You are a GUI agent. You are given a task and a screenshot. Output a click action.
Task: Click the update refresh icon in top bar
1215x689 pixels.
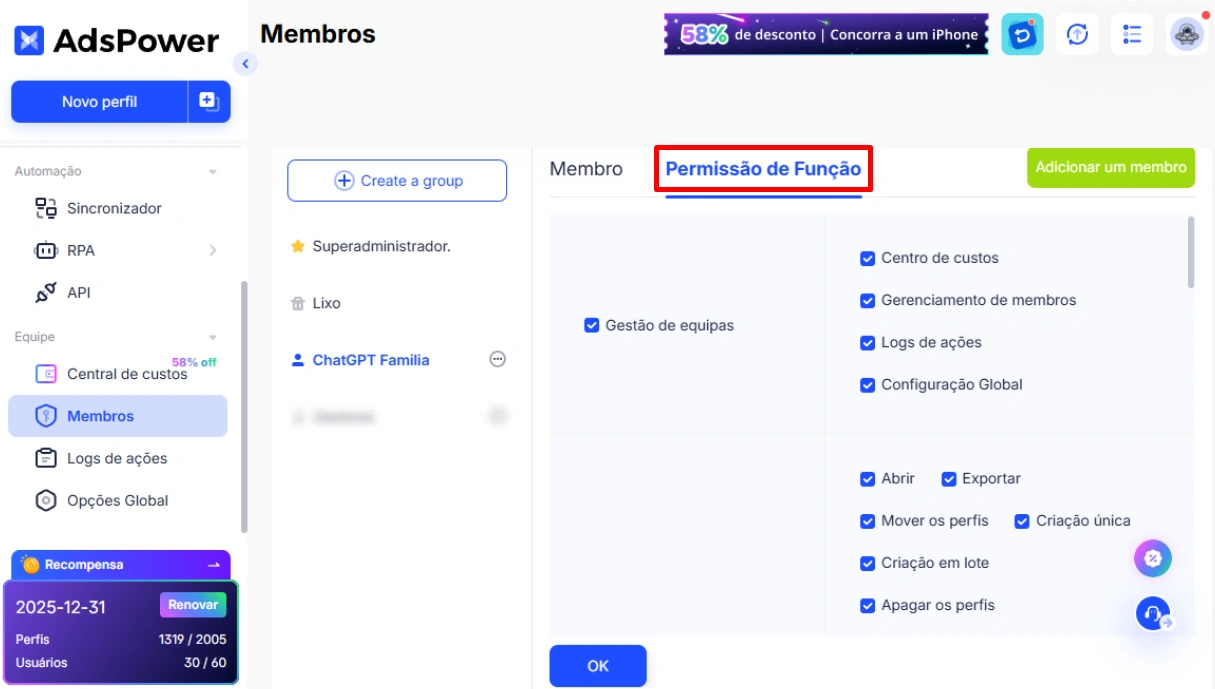[x=1077, y=33]
